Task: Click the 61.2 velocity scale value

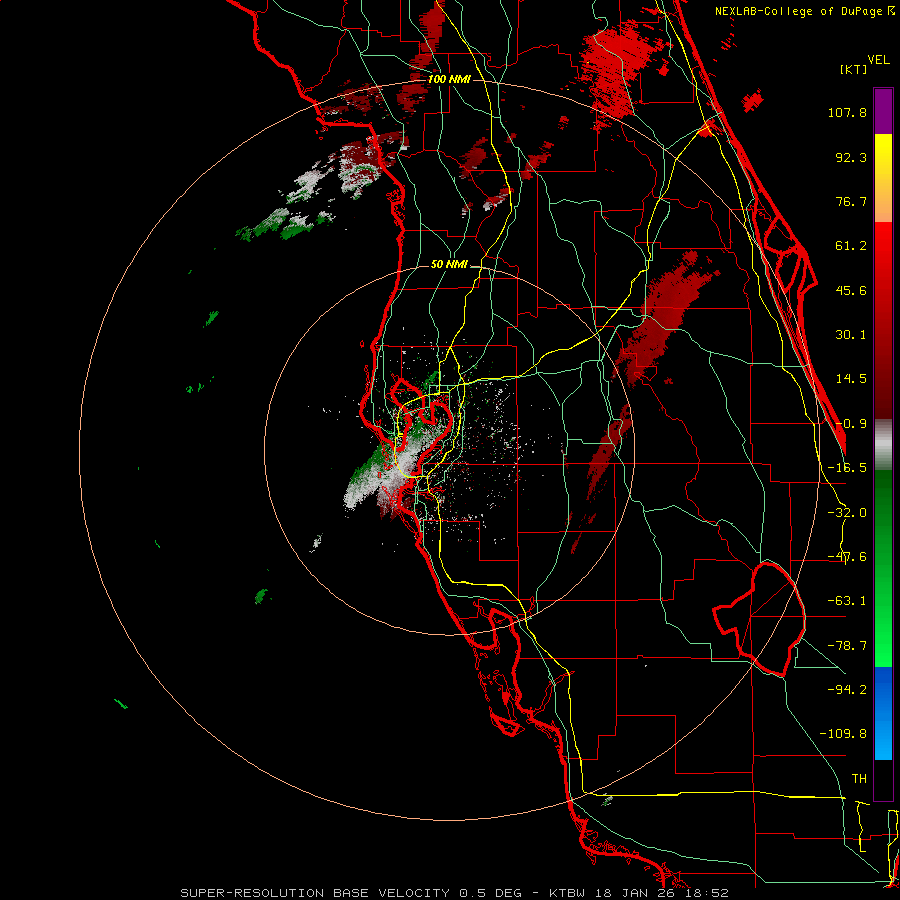Action: pos(851,246)
